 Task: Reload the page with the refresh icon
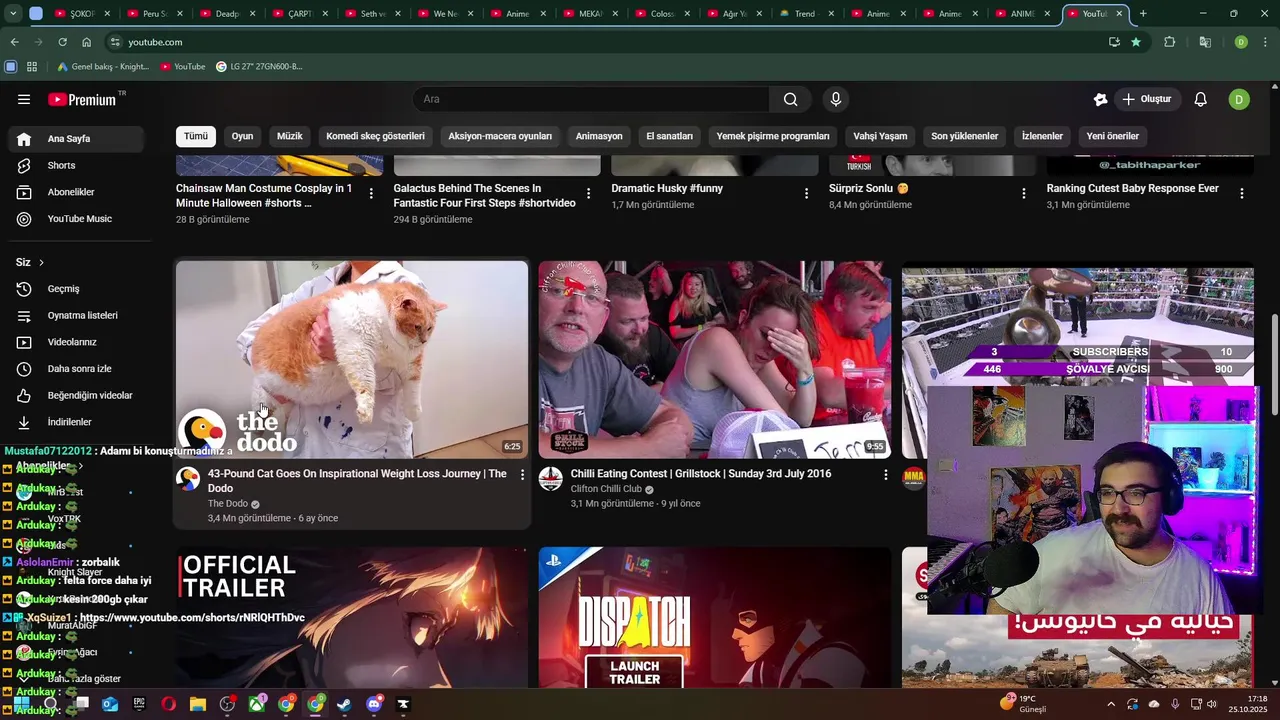click(62, 42)
